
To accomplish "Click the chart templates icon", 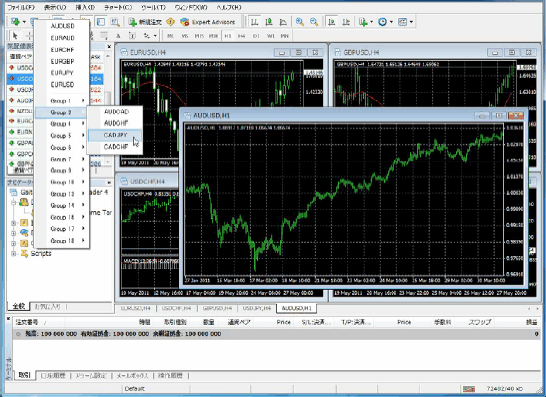I will (x=402, y=22).
